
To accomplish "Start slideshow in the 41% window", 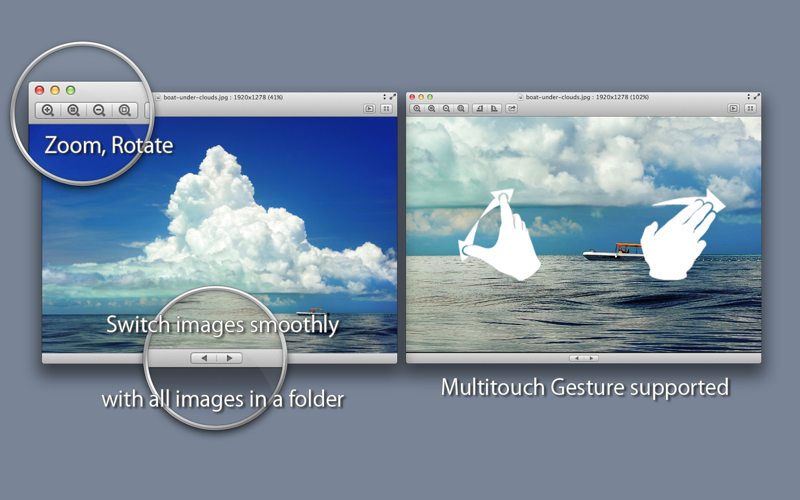I will (369, 108).
